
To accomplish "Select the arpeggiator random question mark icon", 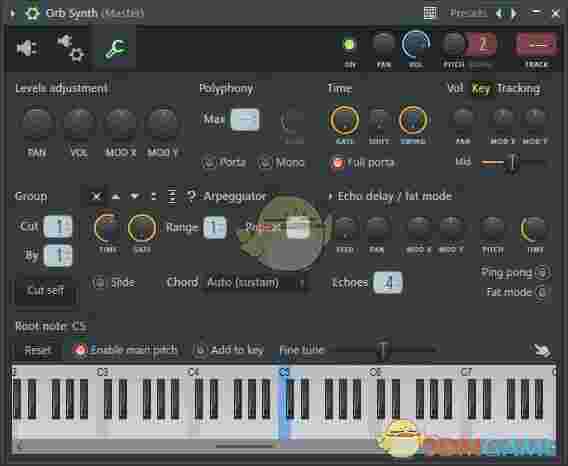I will point(191,197).
